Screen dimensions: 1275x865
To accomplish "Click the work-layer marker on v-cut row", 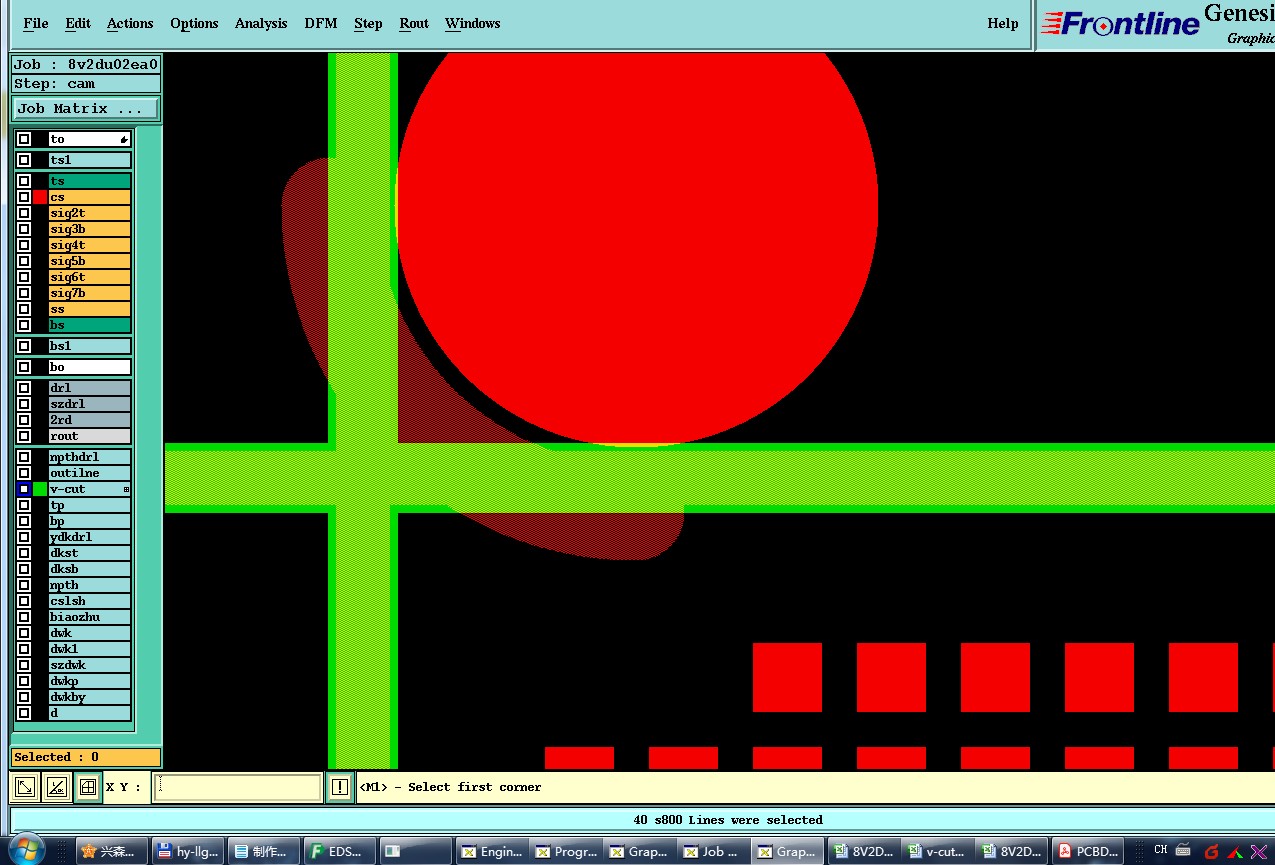I will coord(126,489).
